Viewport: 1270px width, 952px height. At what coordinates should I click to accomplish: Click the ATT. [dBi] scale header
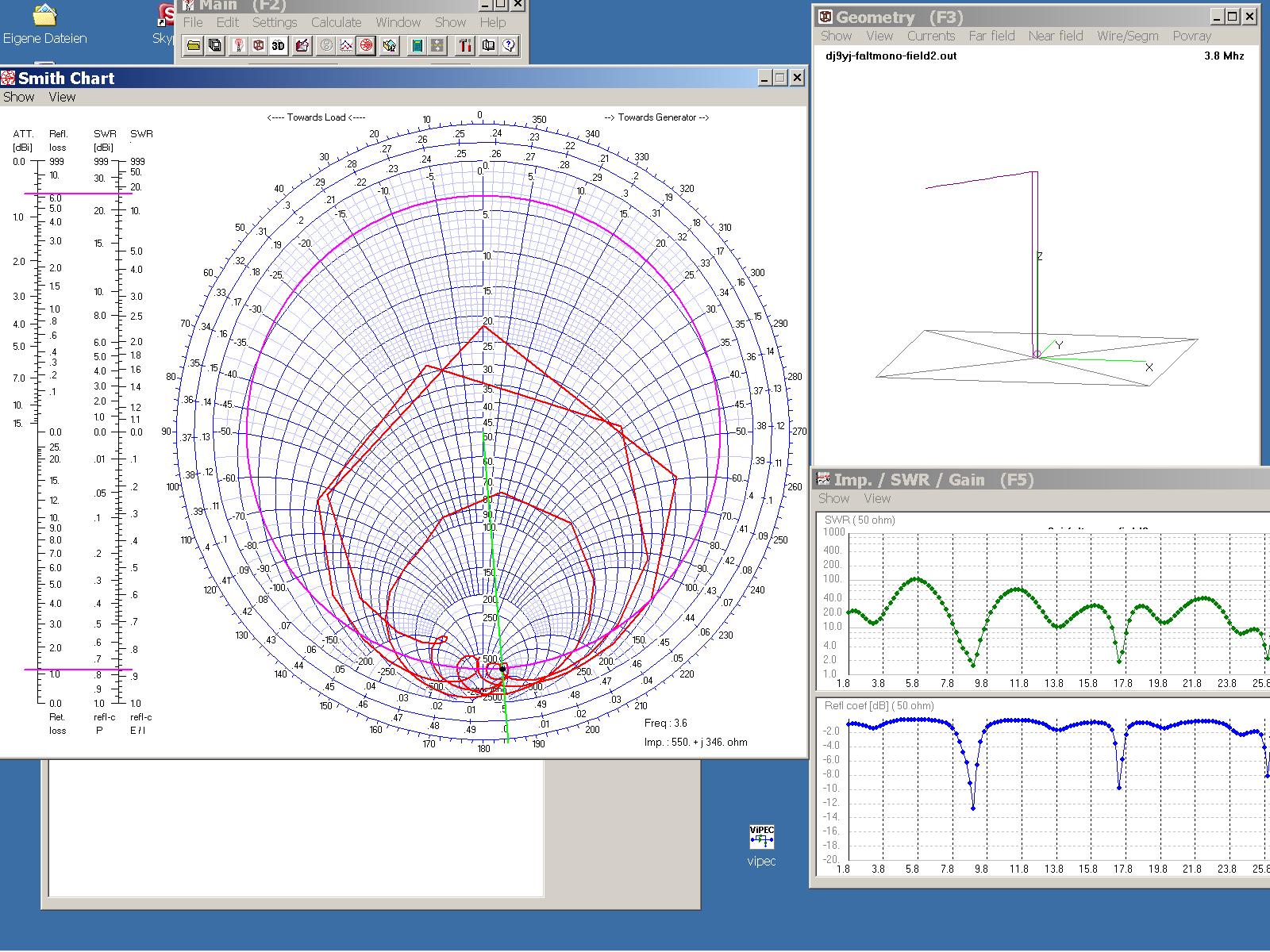[x=23, y=140]
